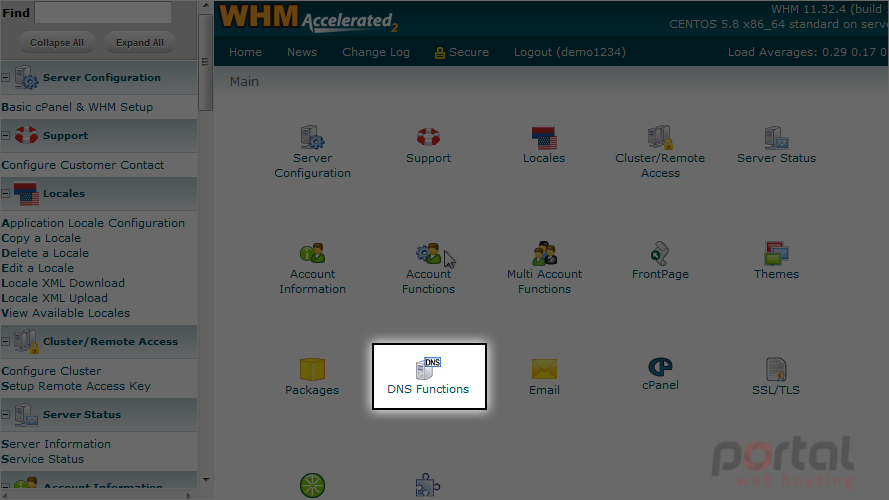
Task: Open Server Information link
Action: (56, 444)
